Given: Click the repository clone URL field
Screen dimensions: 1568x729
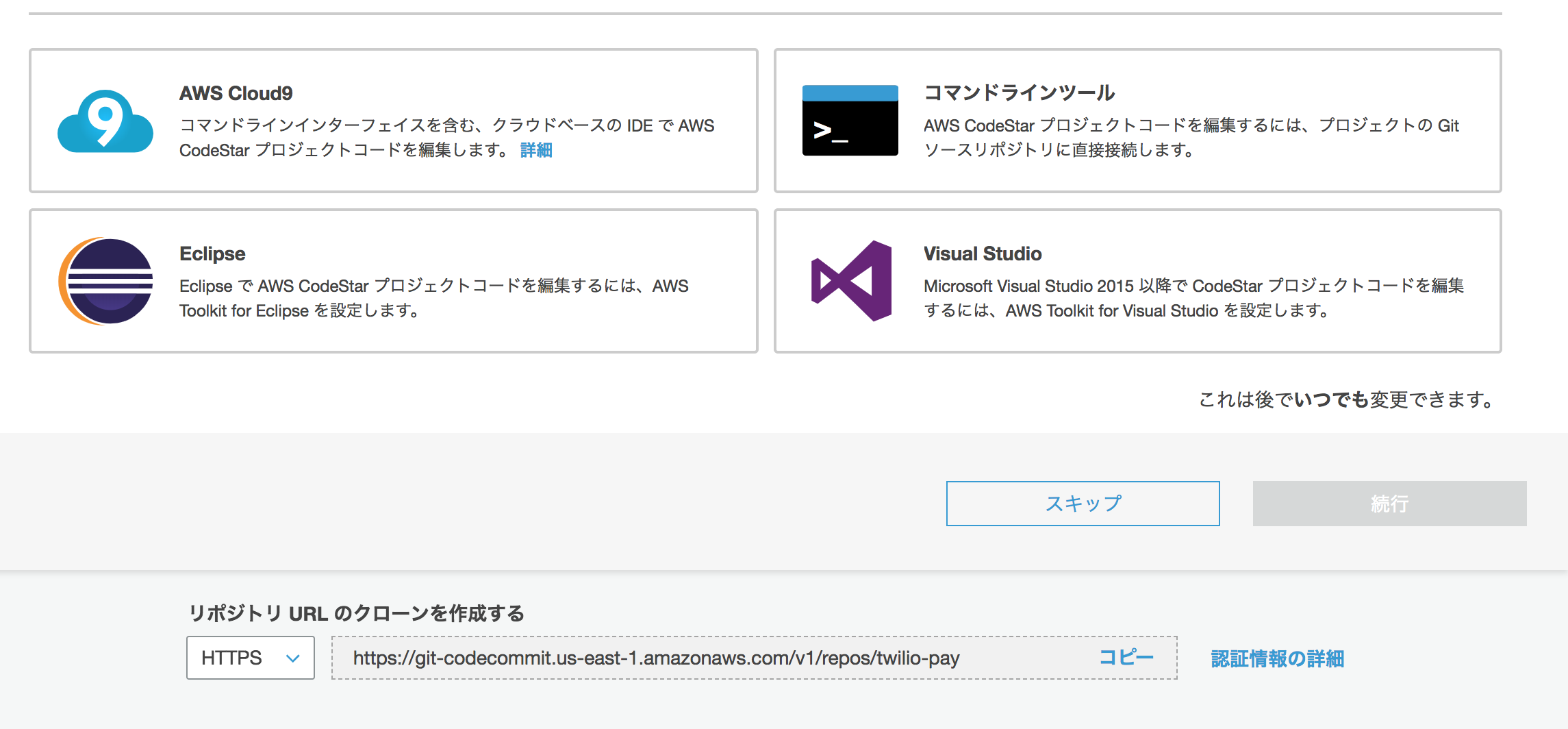Looking at the screenshot, I should click(x=754, y=658).
